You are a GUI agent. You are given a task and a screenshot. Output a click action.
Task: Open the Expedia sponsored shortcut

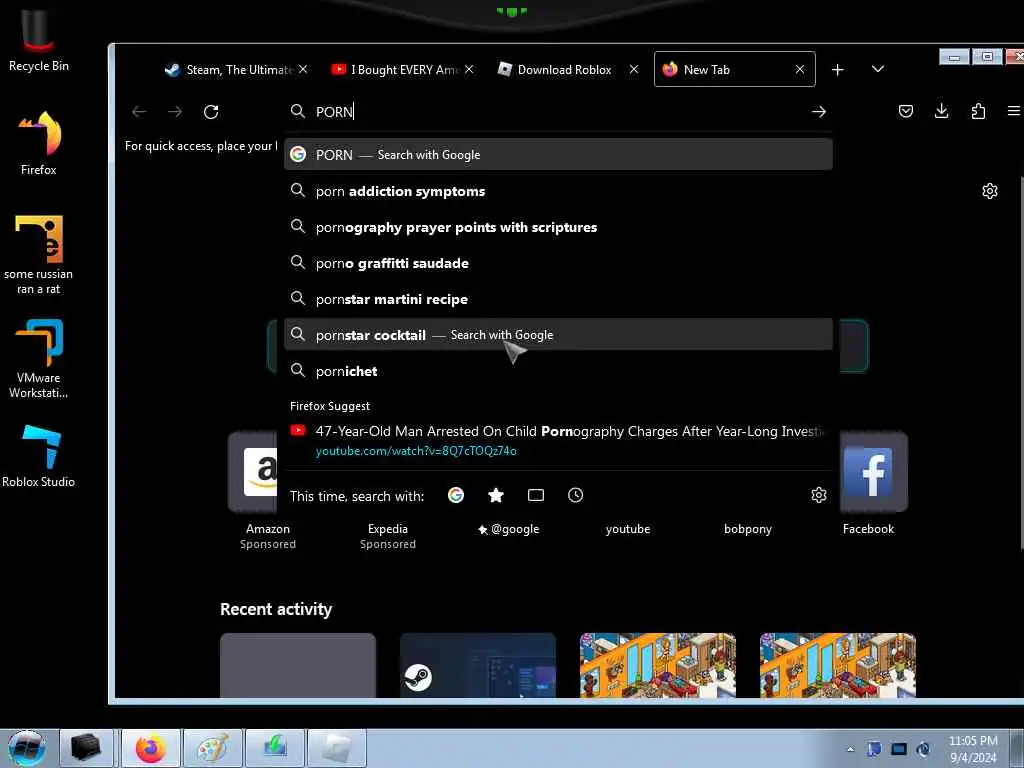pyautogui.click(x=388, y=536)
